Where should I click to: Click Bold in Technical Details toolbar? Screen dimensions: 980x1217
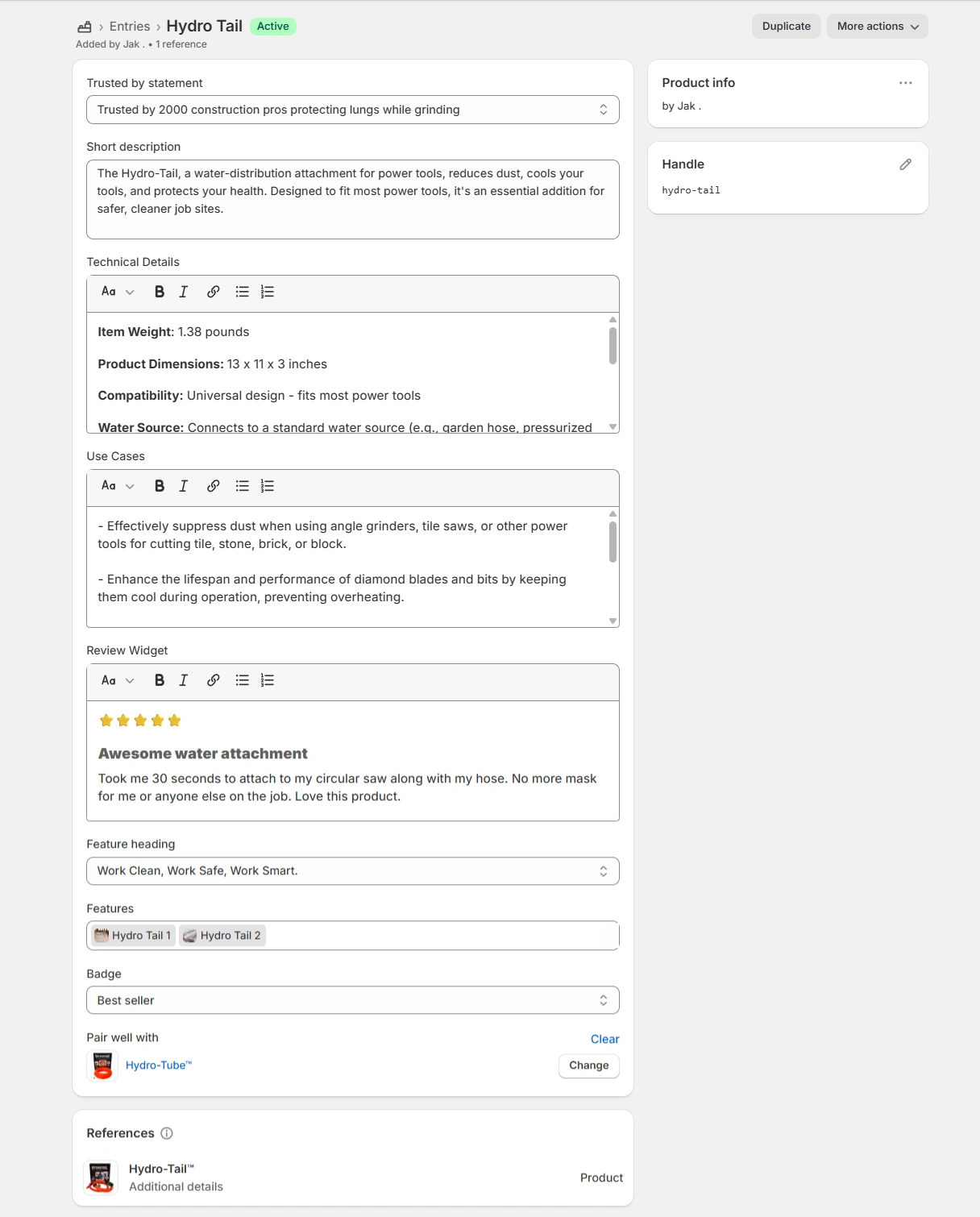pos(160,292)
